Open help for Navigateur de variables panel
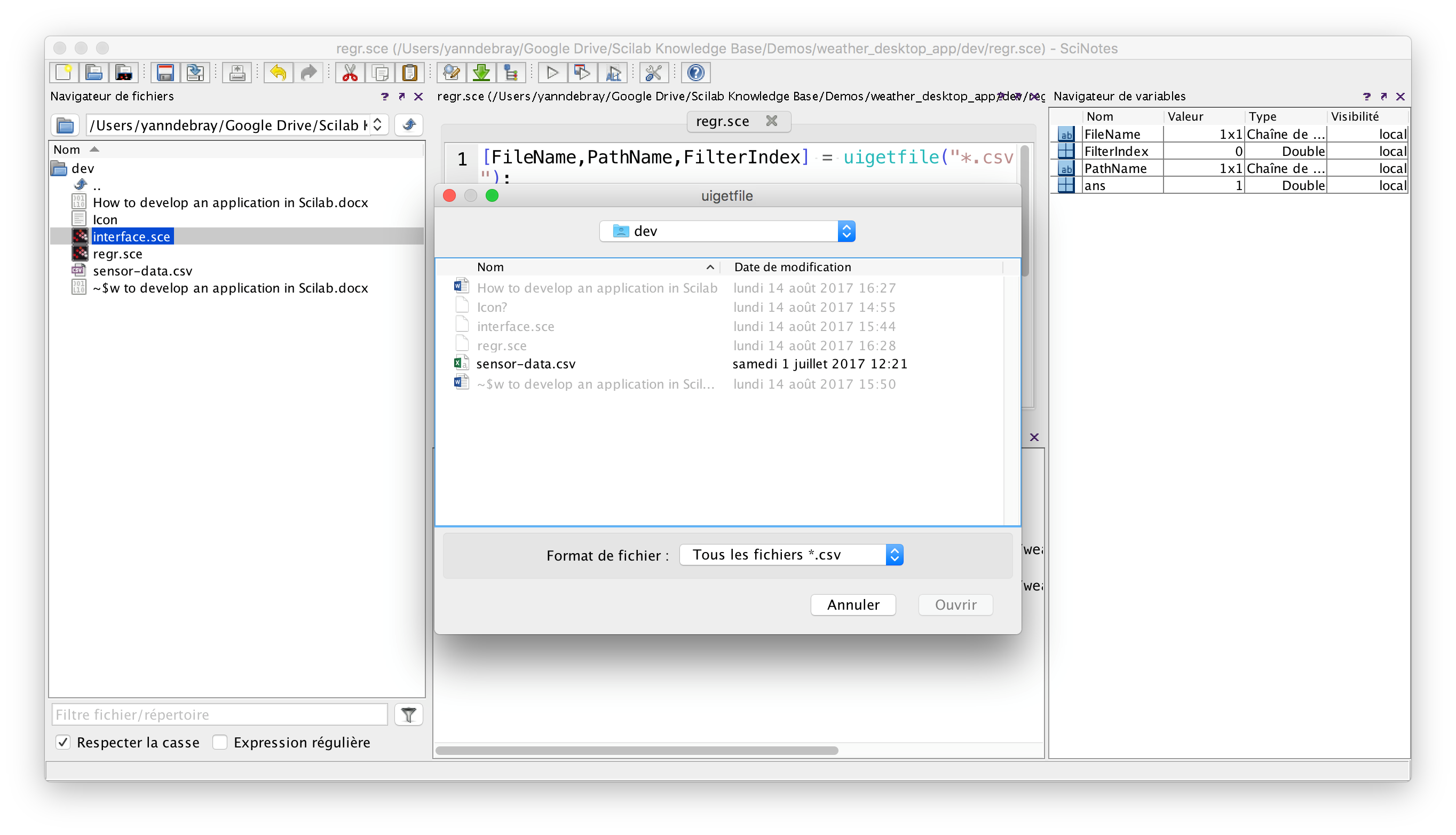This screenshot has height=835, width=1456. 1366,96
